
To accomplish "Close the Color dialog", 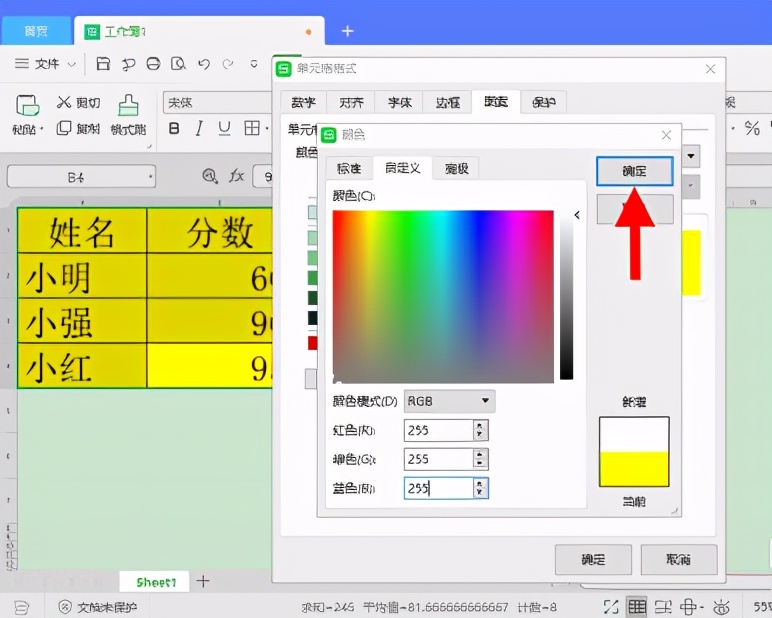I will coord(666,135).
